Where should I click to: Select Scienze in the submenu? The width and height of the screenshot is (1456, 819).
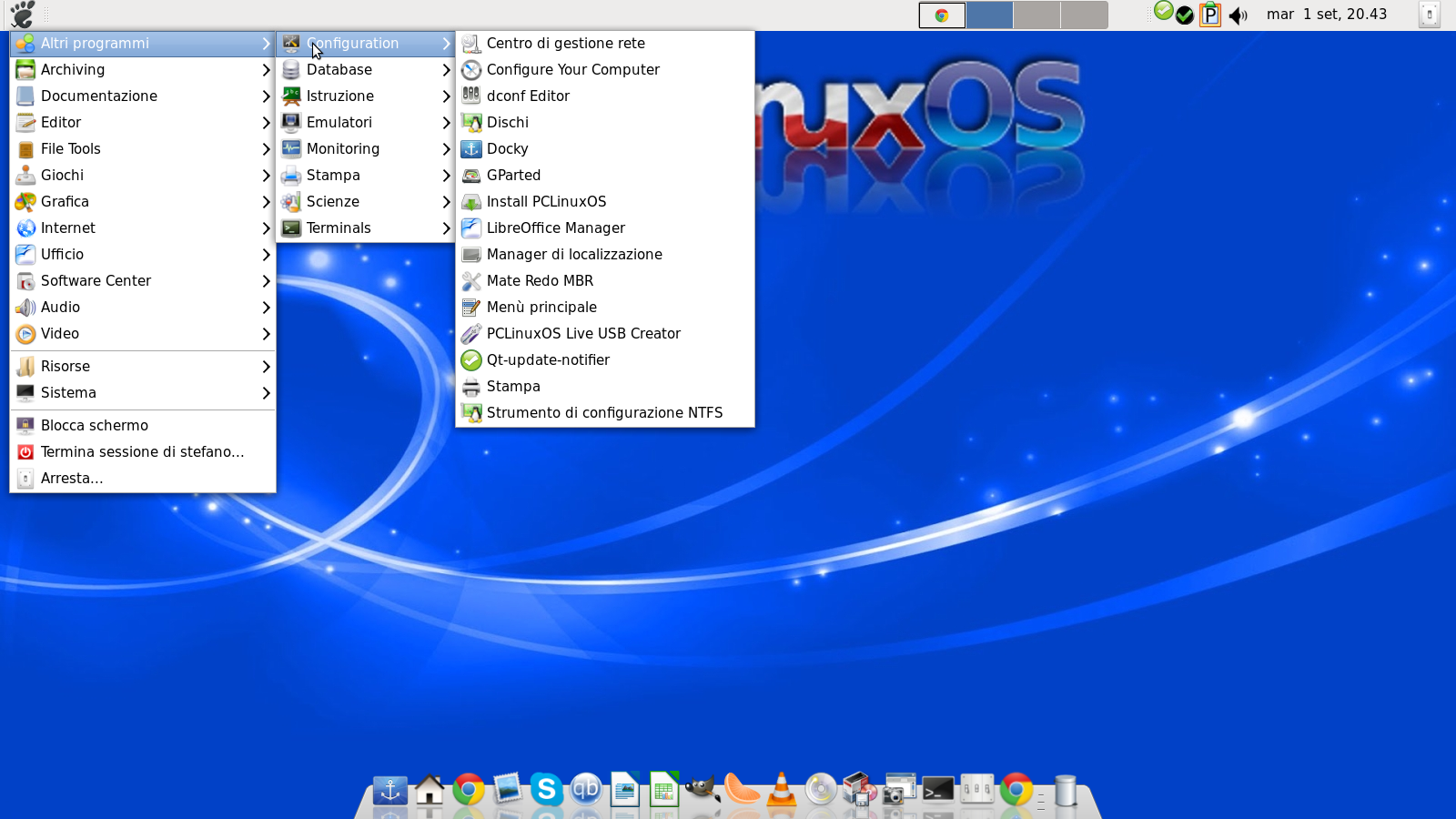point(366,202)
